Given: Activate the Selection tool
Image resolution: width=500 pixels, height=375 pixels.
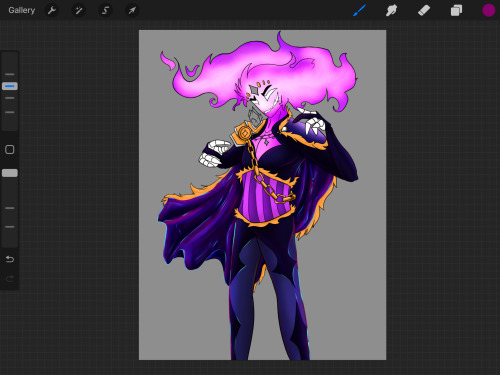Looking at the screenshot, I should pos(105,10).
